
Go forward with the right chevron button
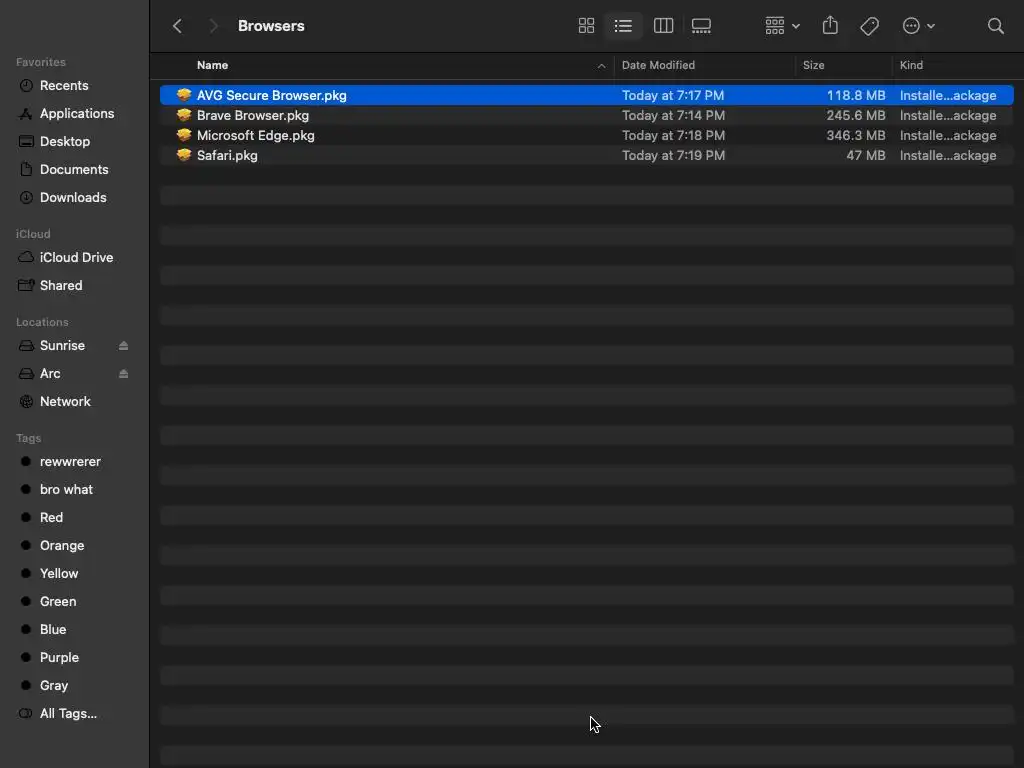[x=213, y=26]
